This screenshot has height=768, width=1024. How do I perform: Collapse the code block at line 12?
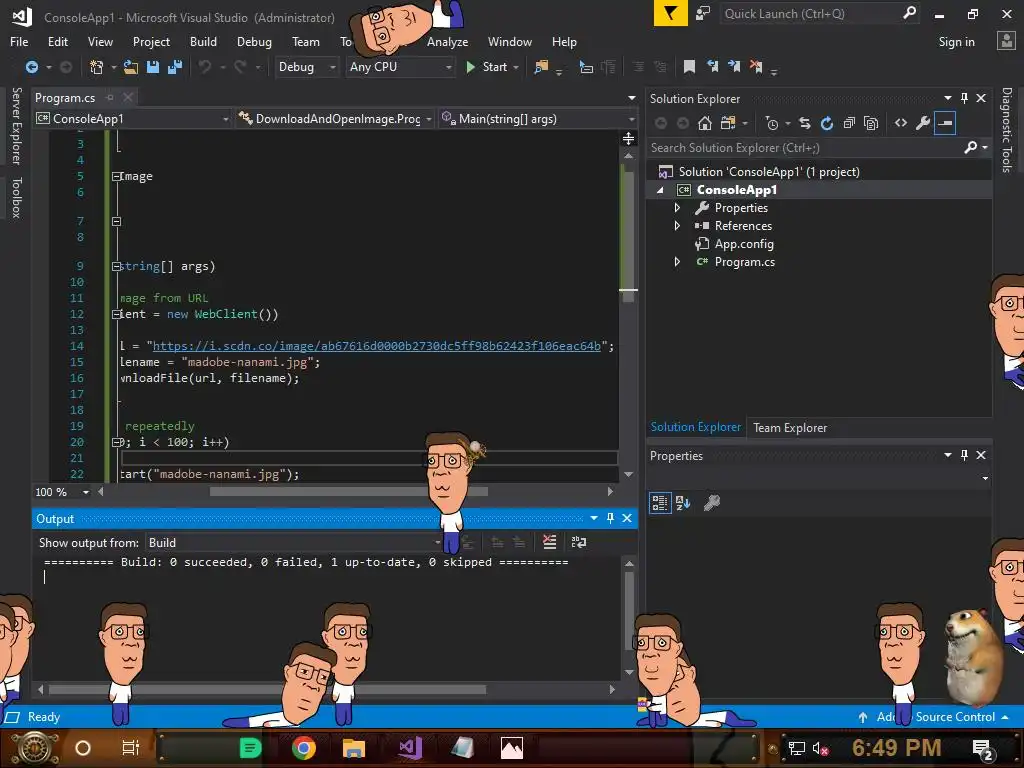point(116,314)
